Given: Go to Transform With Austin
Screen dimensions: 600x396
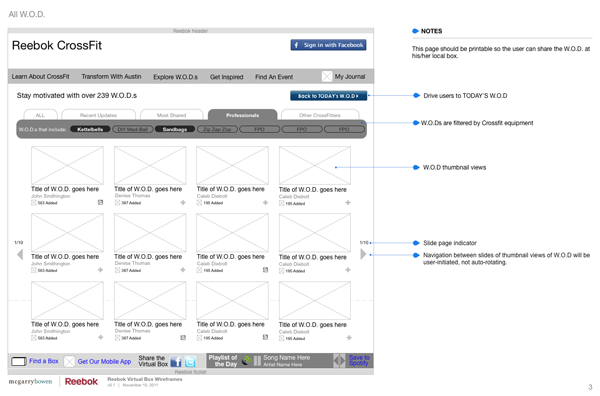Looking at the screenshot, I should coord(111,77).
